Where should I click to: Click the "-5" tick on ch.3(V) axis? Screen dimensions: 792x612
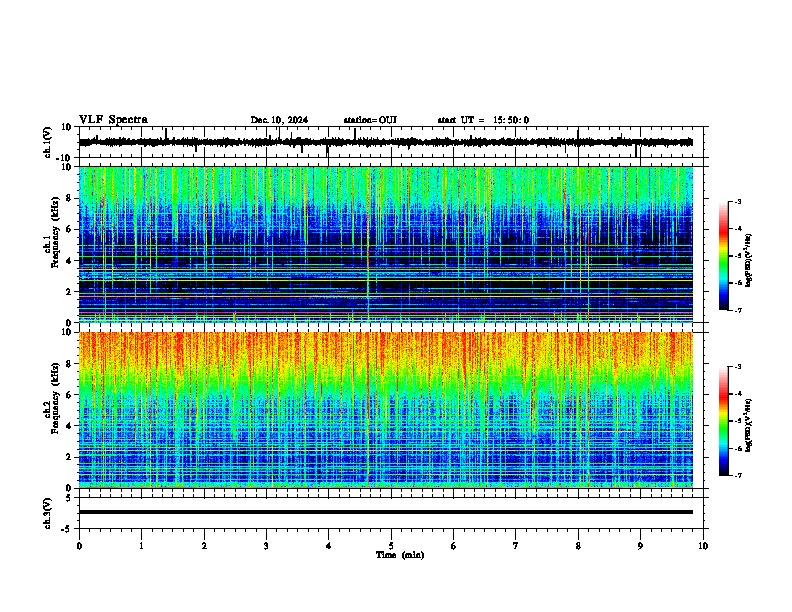pyautogui.click(x=67, y=529)
